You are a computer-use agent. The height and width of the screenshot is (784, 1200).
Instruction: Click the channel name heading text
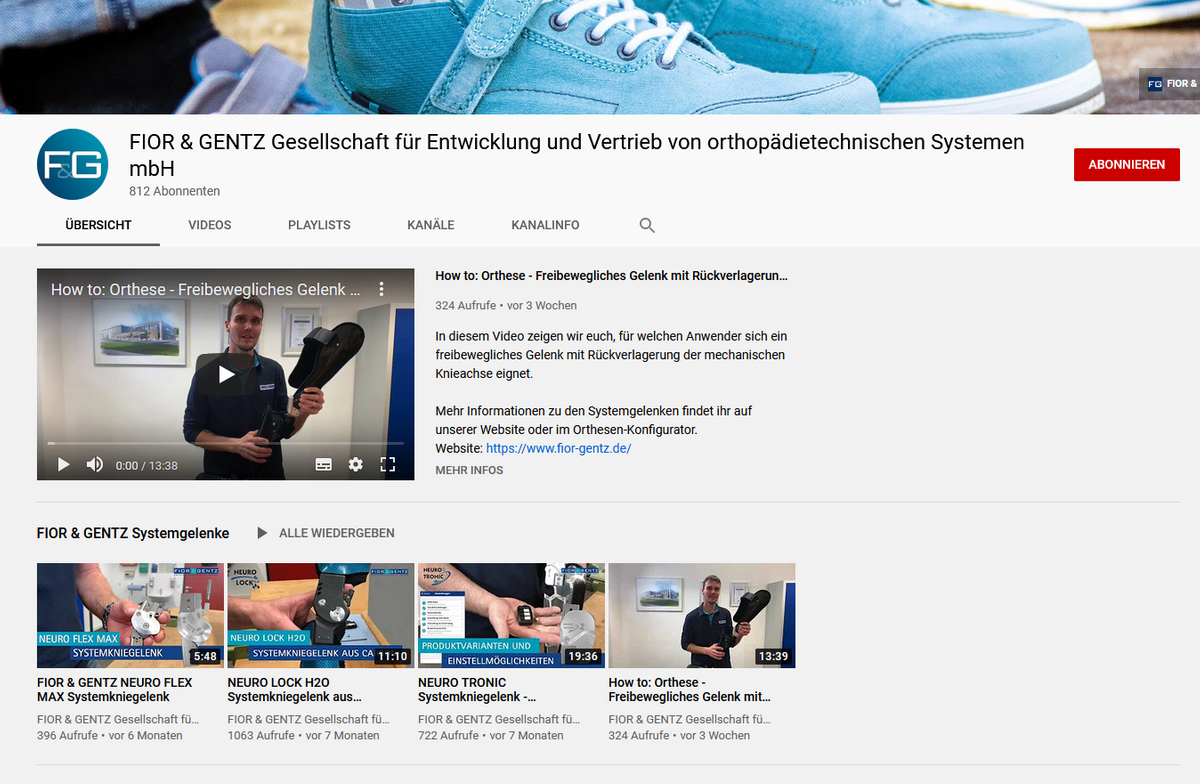pyautogui.click(x=577, y=155)
